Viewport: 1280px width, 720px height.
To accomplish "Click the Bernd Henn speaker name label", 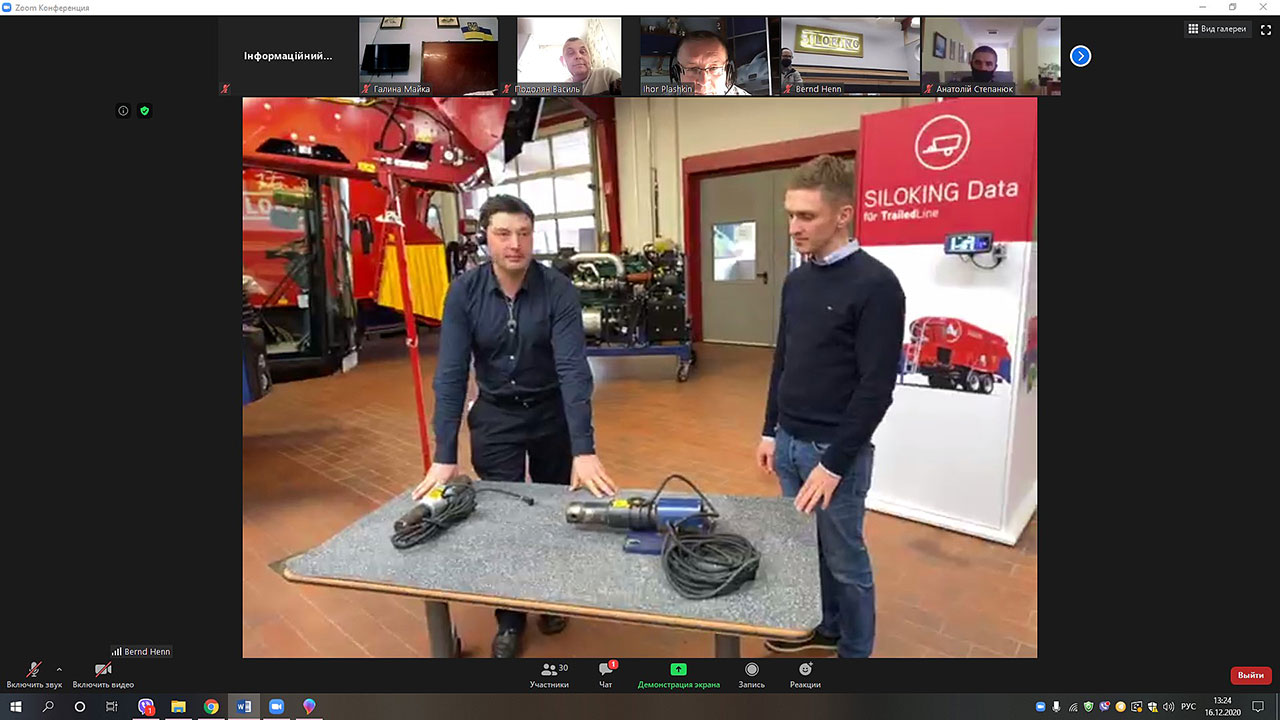I will 141,651.
